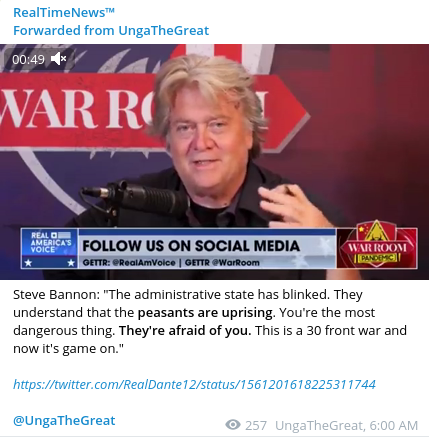Click the Real America's Voice logo

(x=50, y=248)
